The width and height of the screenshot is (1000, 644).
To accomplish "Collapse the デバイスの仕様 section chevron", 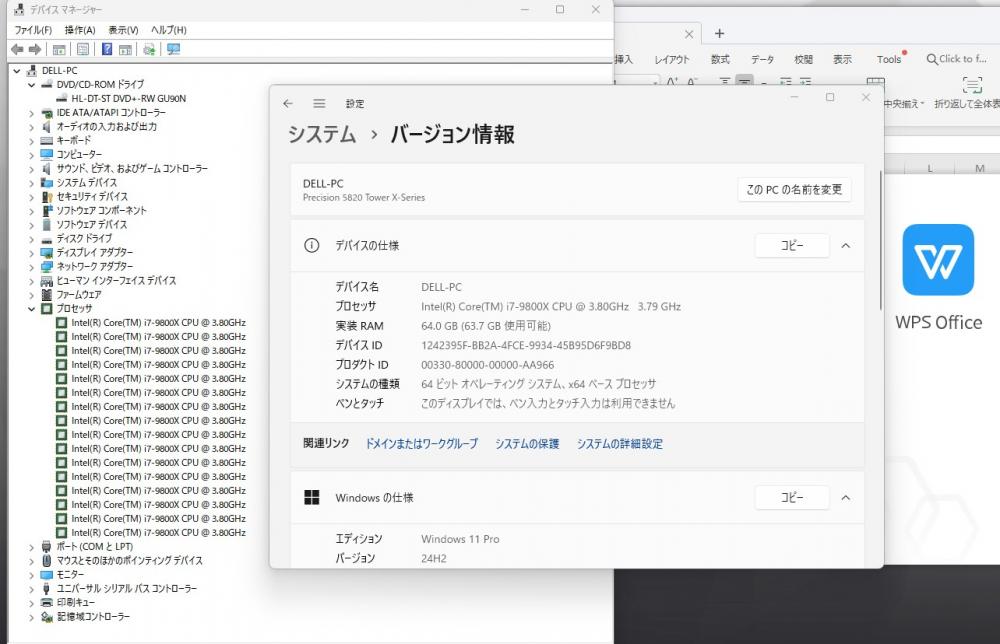I will pos(846,245).
